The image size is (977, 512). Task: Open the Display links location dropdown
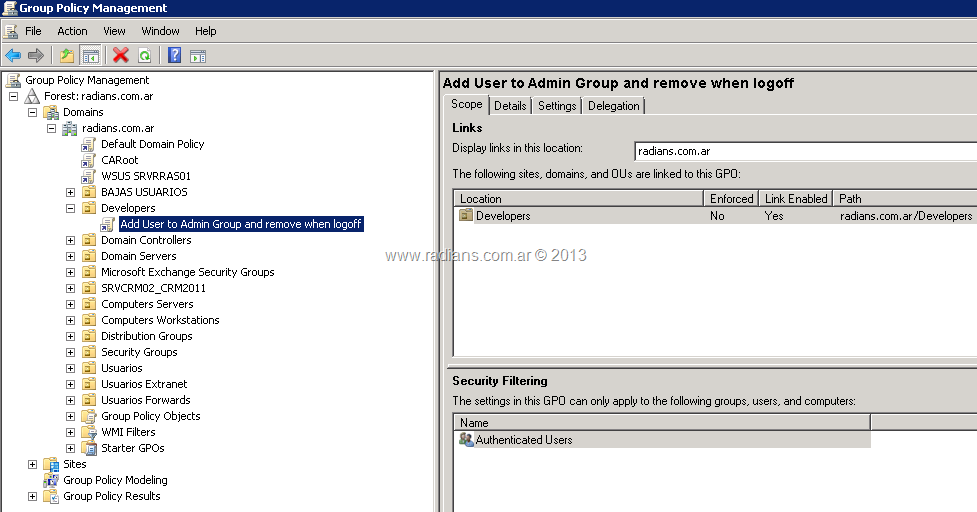805,151
